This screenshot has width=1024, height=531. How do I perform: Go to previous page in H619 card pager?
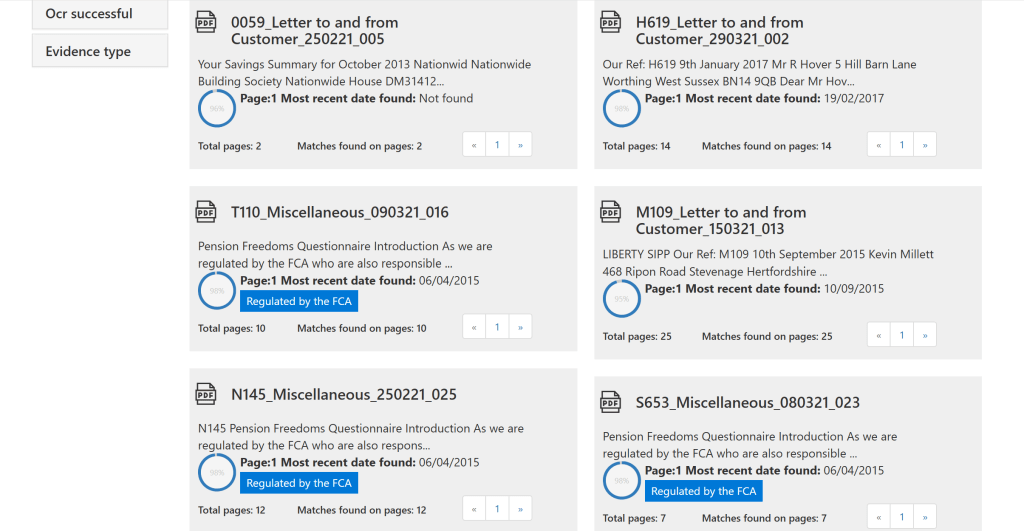click(x=879, y=144)
